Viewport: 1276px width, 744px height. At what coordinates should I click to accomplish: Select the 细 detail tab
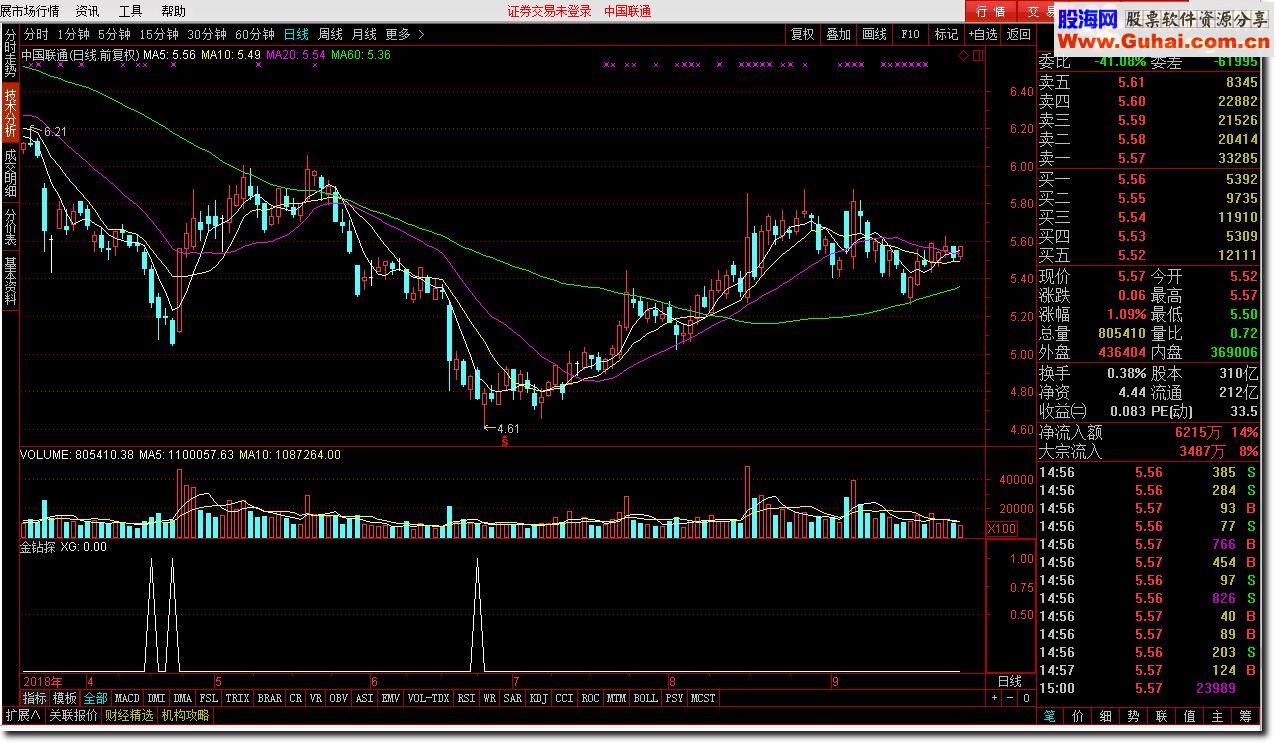click(x=1106, y=716)
